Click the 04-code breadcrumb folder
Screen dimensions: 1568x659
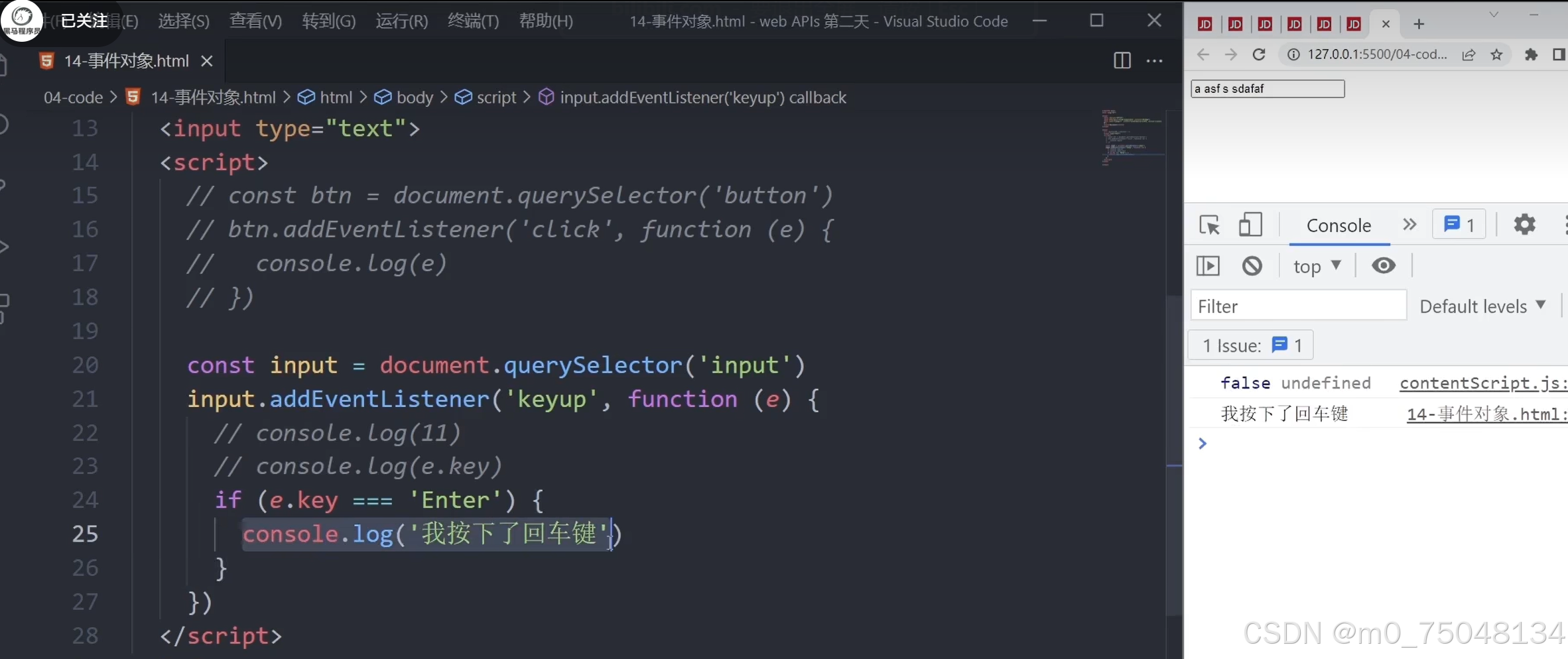(x=73, y=97)
